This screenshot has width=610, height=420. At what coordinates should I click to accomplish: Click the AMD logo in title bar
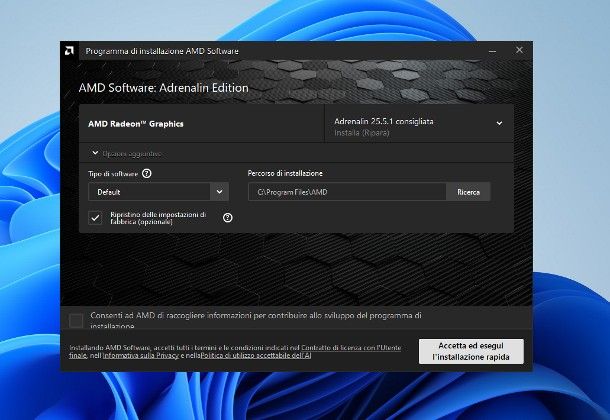(x=68, y=49)
